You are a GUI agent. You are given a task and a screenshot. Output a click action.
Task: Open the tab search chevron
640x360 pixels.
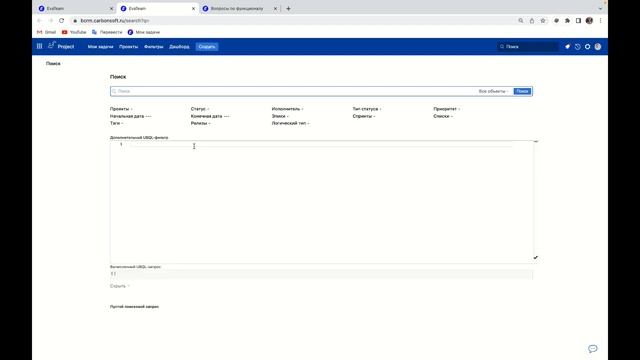tap(600, 9)
